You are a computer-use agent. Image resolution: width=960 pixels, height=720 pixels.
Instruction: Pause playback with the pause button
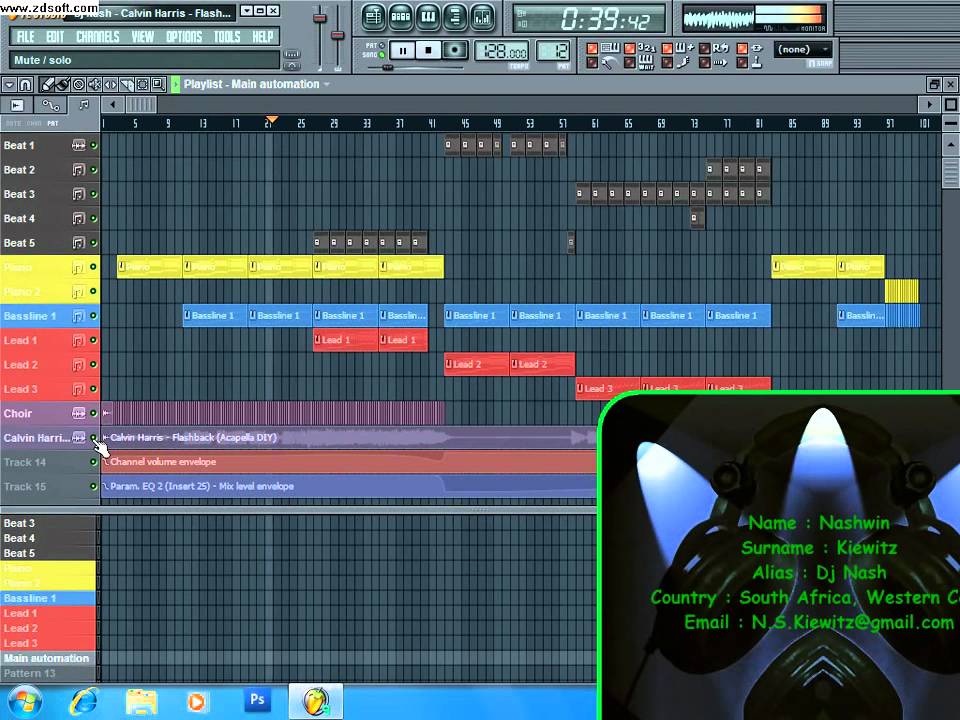[402, 51]
